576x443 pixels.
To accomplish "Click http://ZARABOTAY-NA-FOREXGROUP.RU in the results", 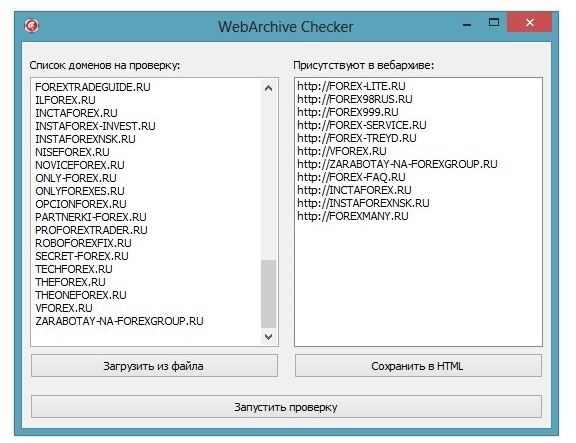I will [x=397, y=164].
